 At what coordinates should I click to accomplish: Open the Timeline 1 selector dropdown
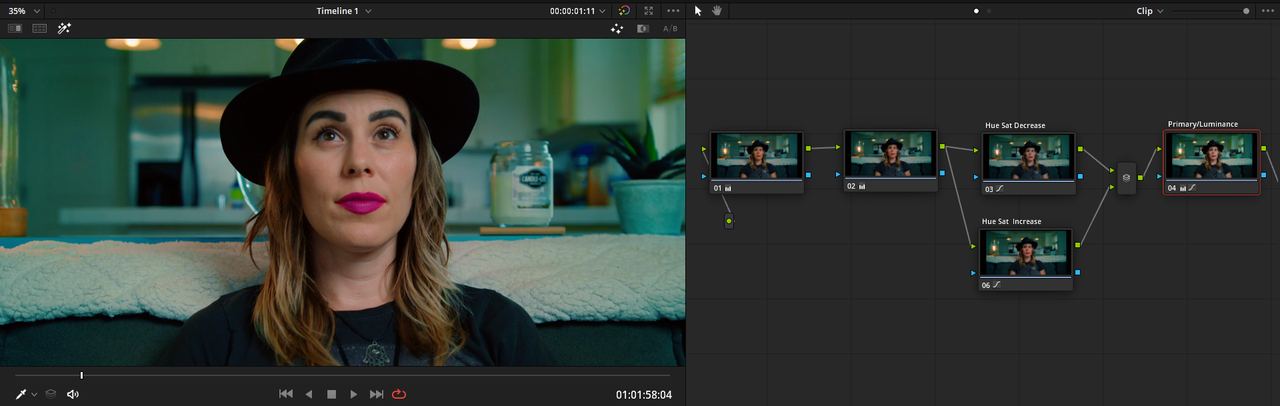coord(343,10)
